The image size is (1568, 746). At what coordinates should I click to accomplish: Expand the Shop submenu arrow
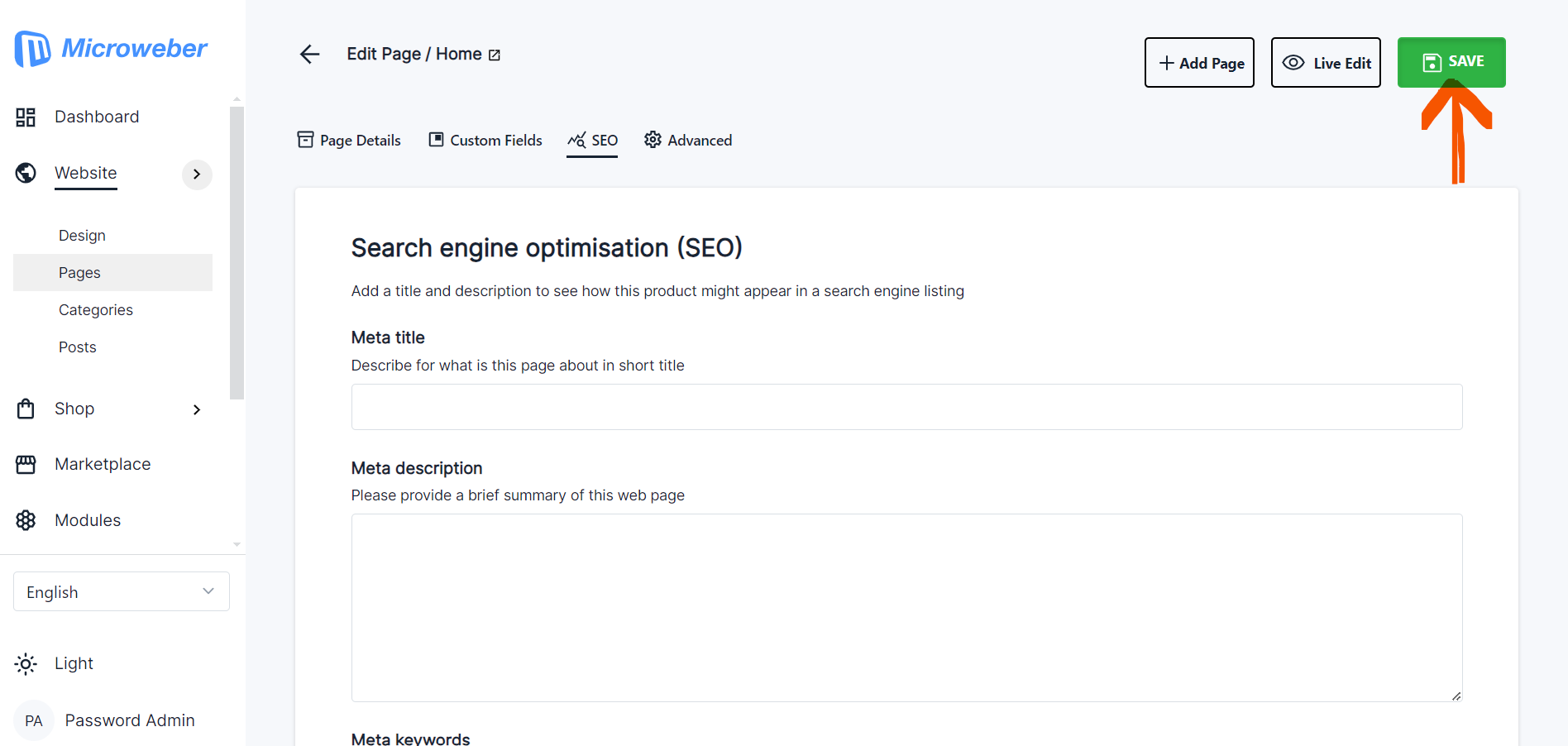[197, 409]
